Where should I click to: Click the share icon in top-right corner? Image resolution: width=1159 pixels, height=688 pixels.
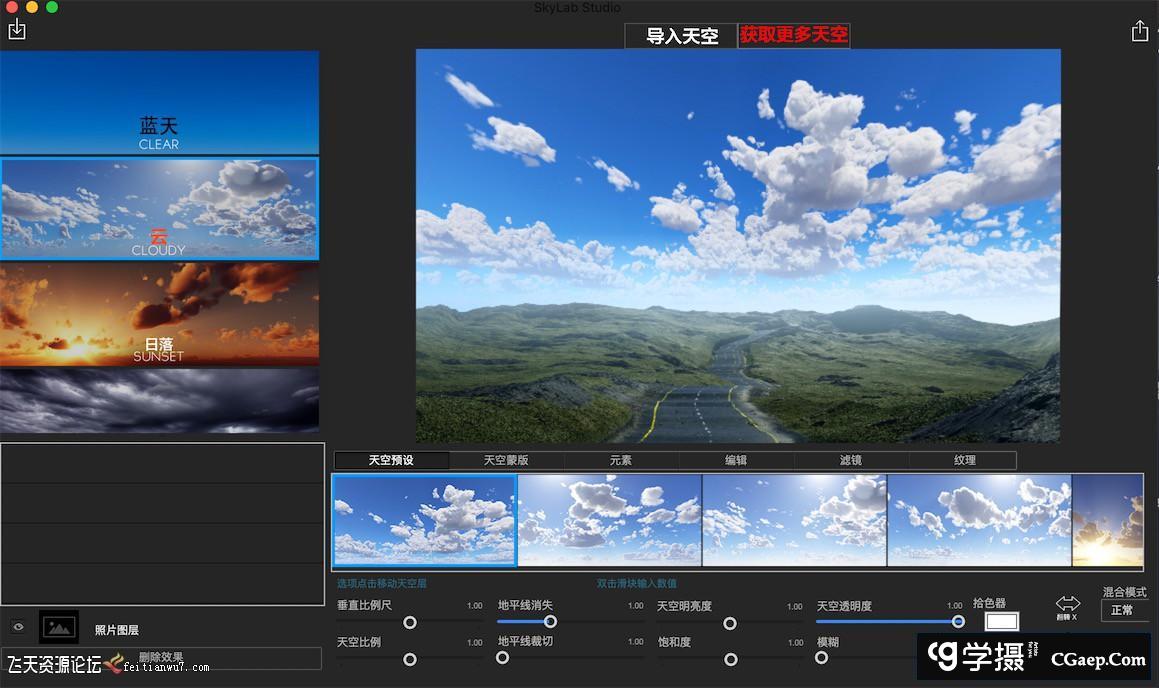[1140, 30]
